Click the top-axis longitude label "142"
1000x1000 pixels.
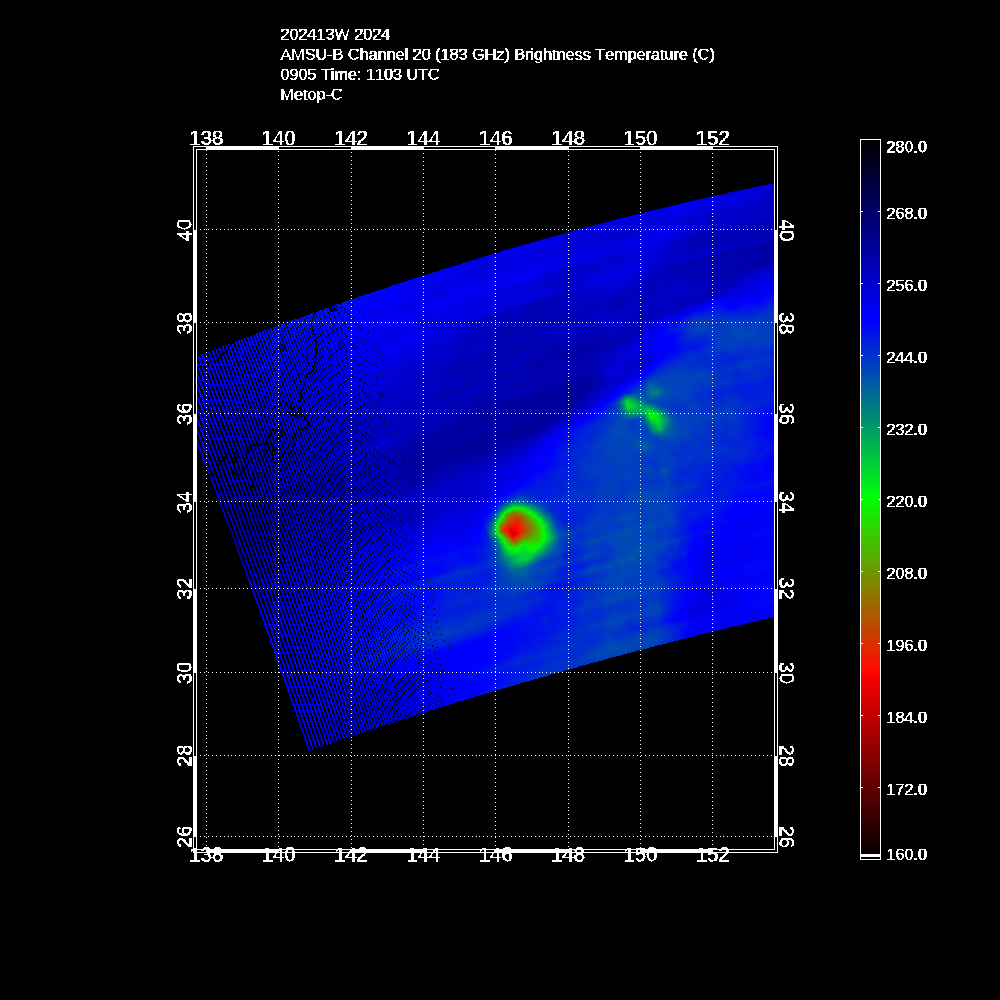click(x=351, y=138)
